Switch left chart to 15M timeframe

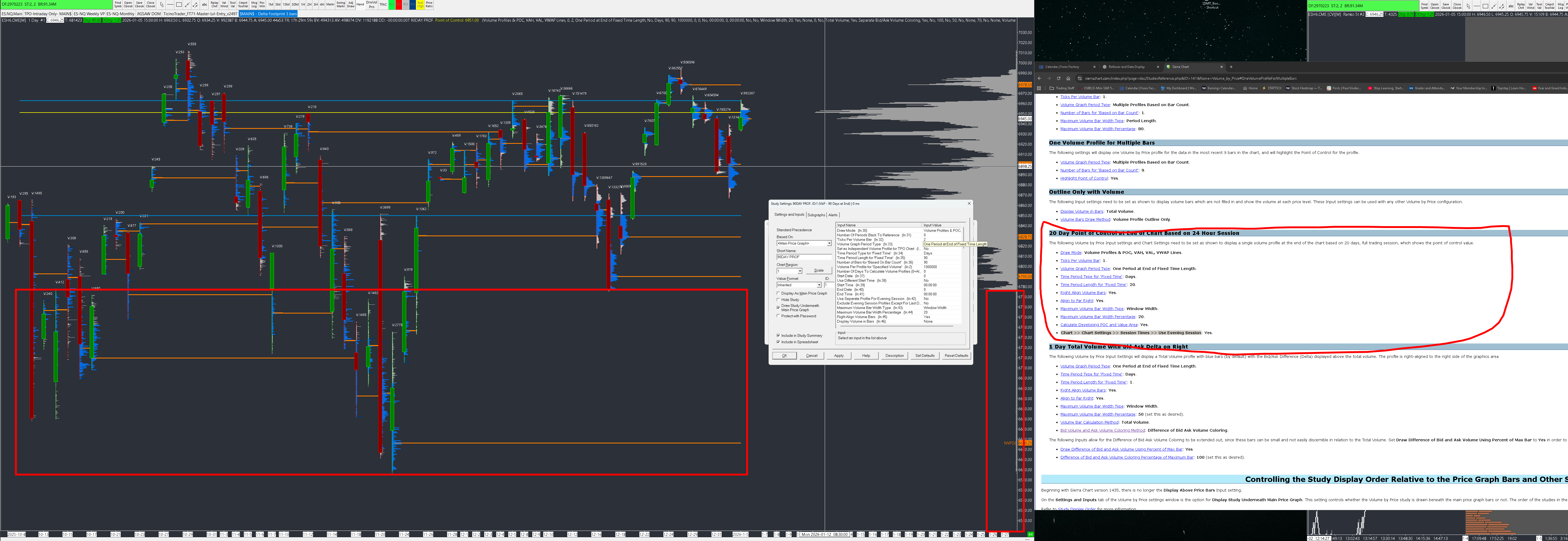[286, 4]
